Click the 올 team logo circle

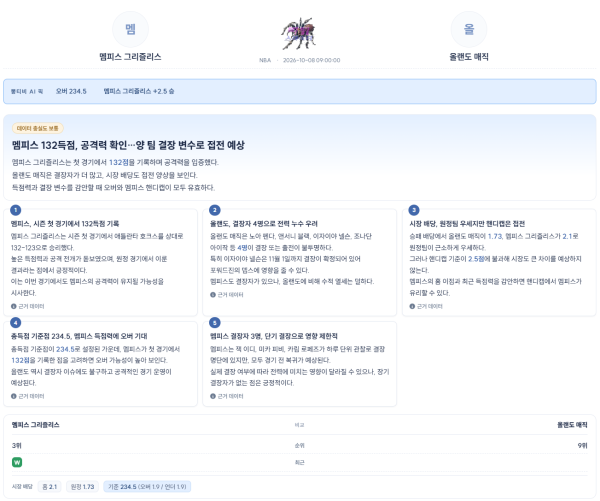[469, 29]
